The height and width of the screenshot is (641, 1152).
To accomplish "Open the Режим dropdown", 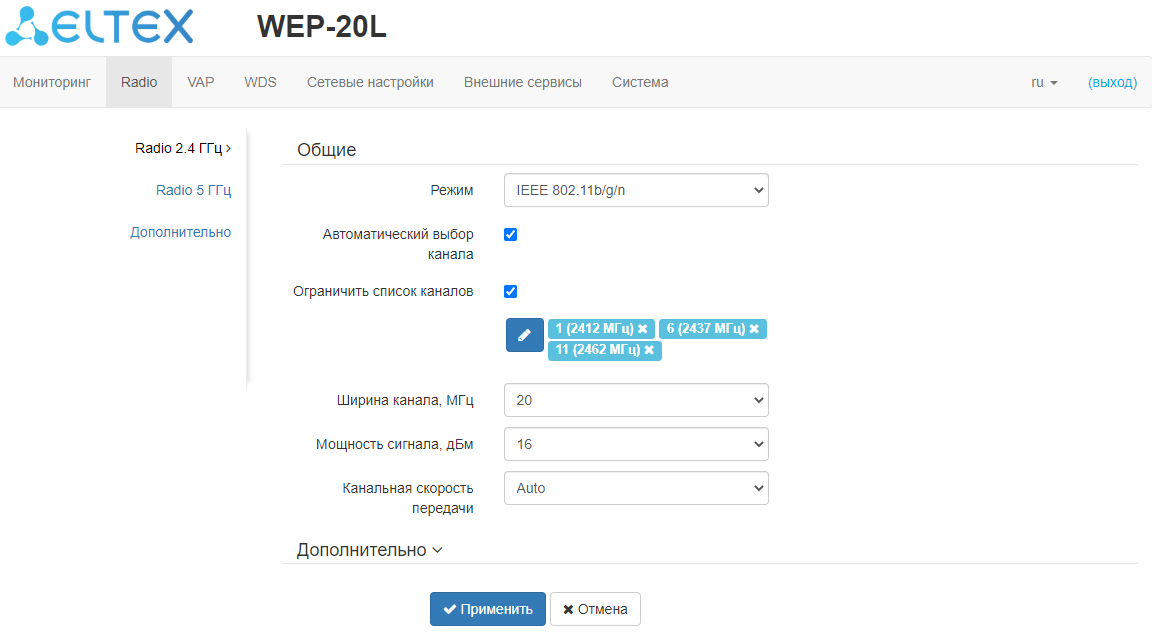I will point(636,190).
